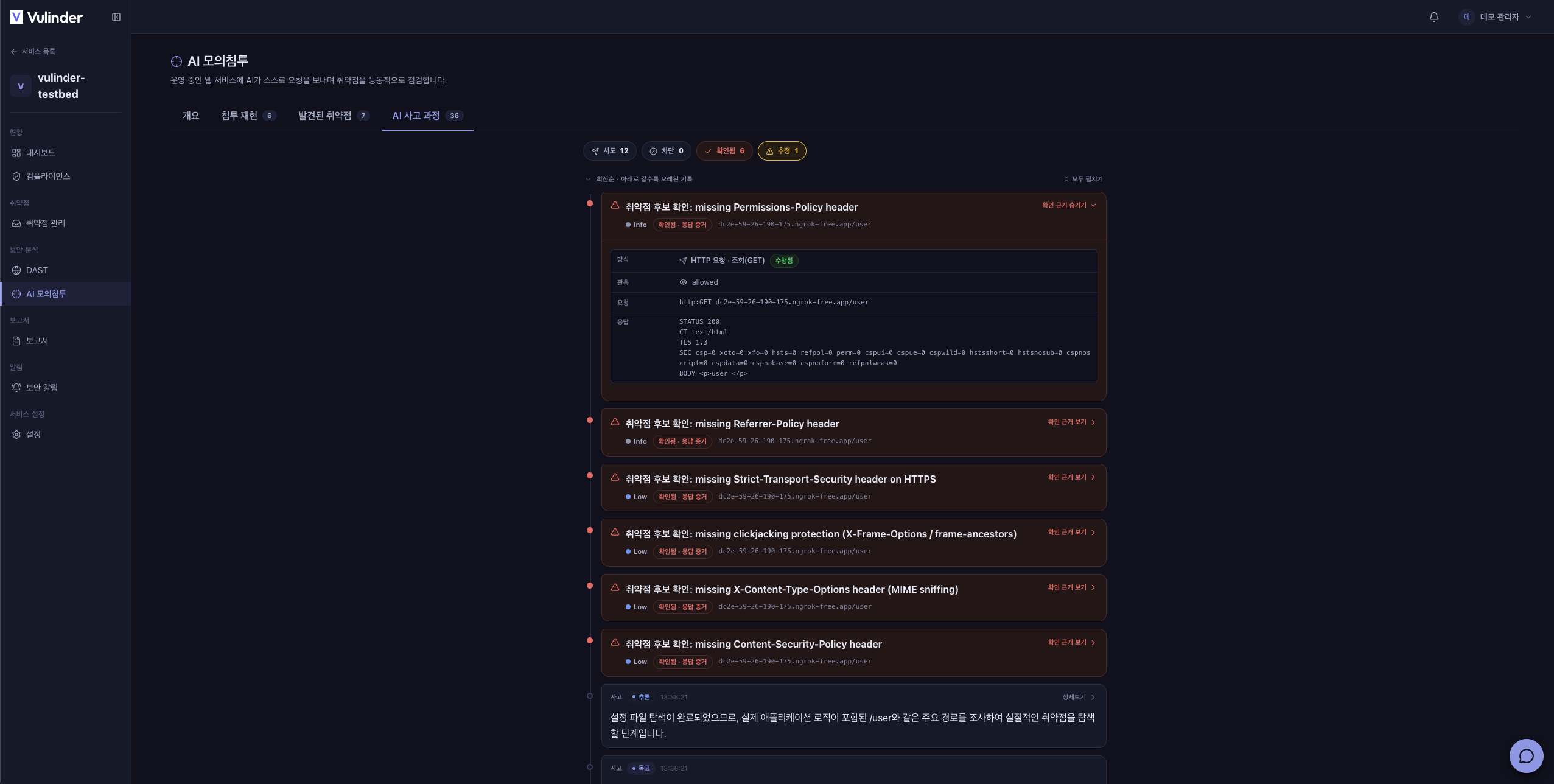The image size is (1554, 784).
Task: Click warning icon on Permissions-Policy card
Action: 615,206
